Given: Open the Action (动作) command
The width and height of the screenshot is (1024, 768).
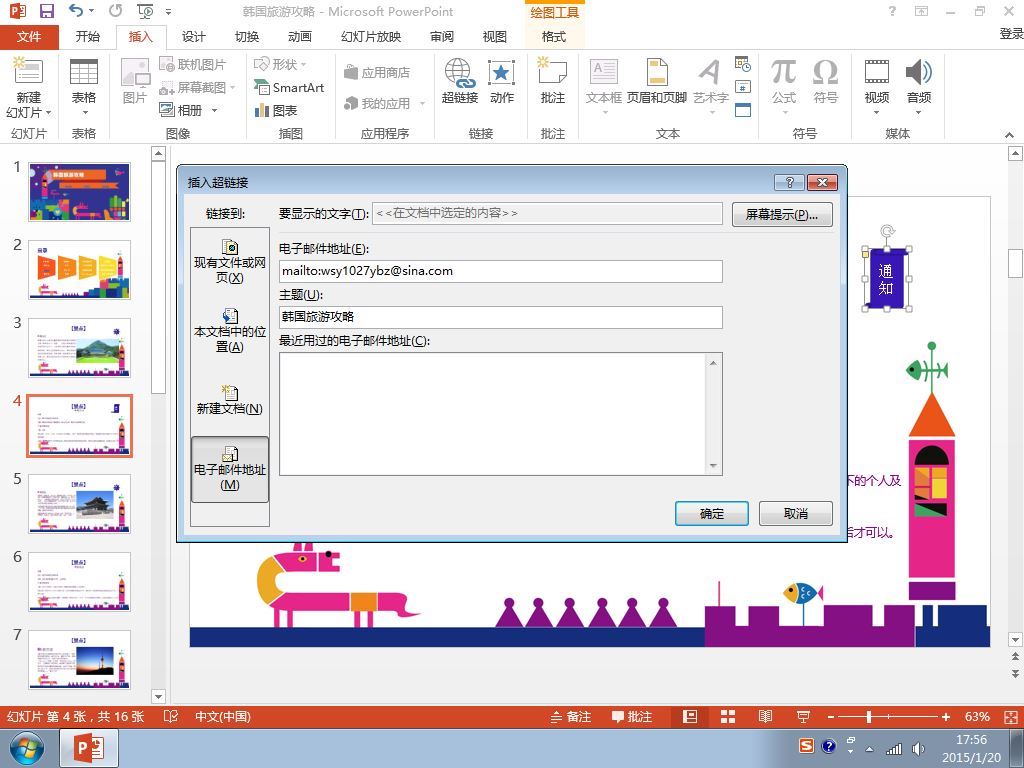Looking at the screenshot, I should pos(502,81).
